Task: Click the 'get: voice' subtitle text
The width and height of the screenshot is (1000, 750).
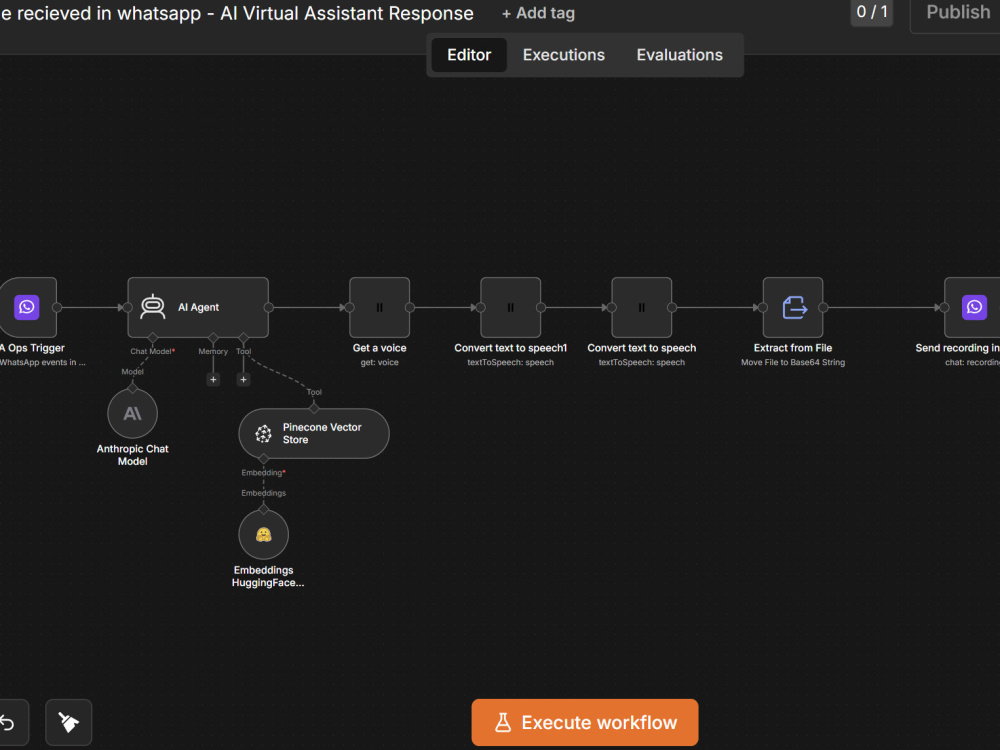Action: 379,362
